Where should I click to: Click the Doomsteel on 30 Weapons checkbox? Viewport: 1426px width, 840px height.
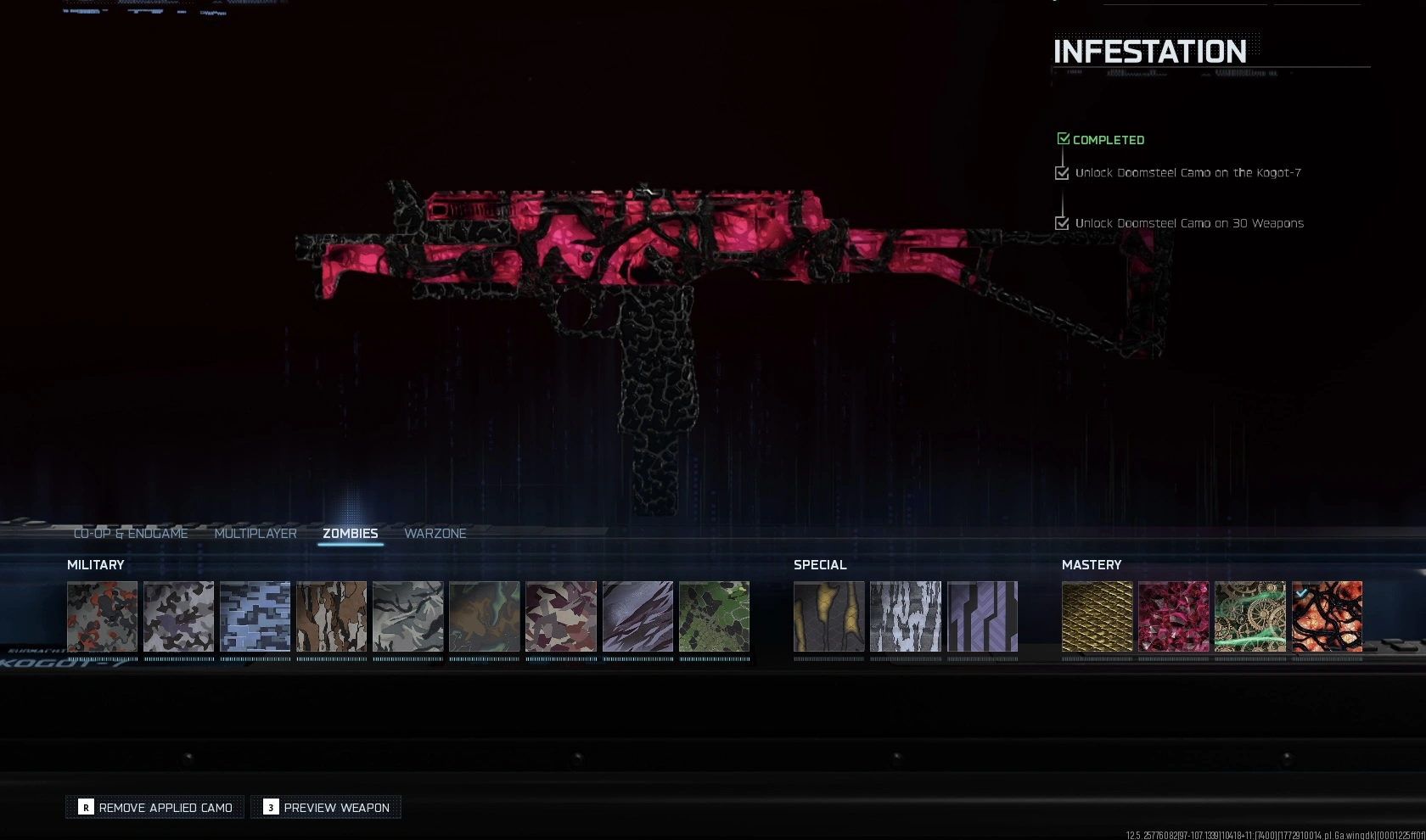click(x=1062, y=223)
